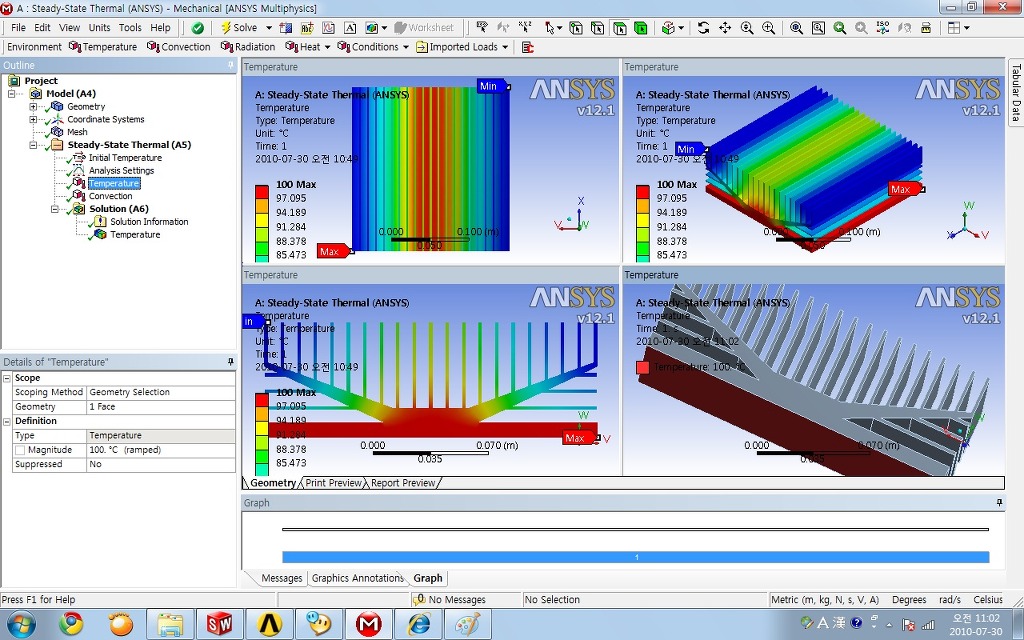Switch to the Print Preview tab
This screenshot has height=640, width=1024.
click(333, 483)
